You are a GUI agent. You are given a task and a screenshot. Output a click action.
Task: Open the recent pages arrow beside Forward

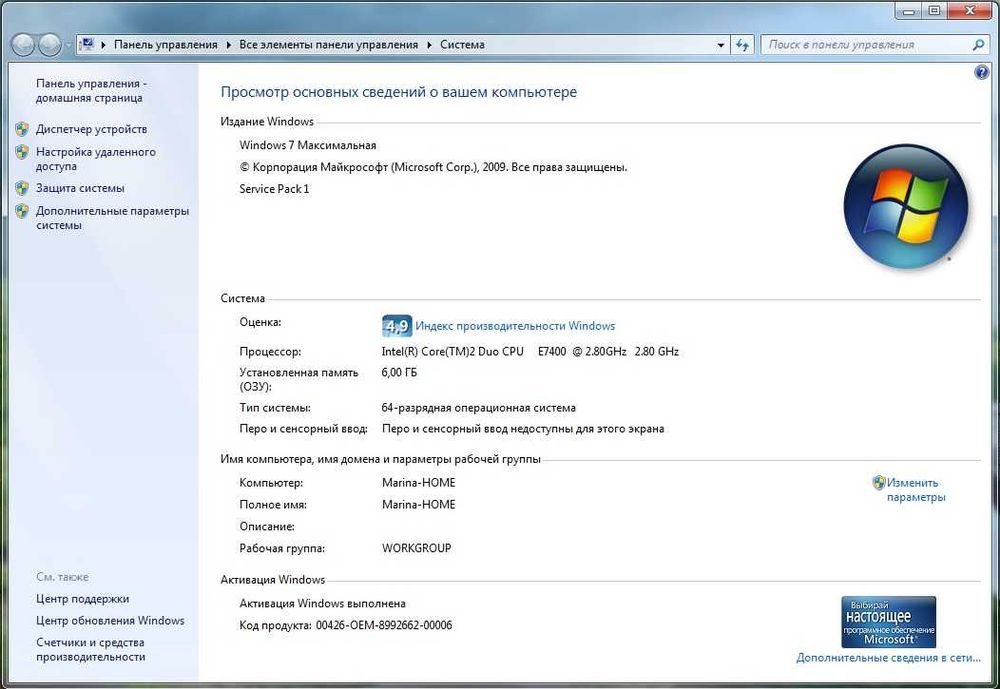(x=68, y=45)
